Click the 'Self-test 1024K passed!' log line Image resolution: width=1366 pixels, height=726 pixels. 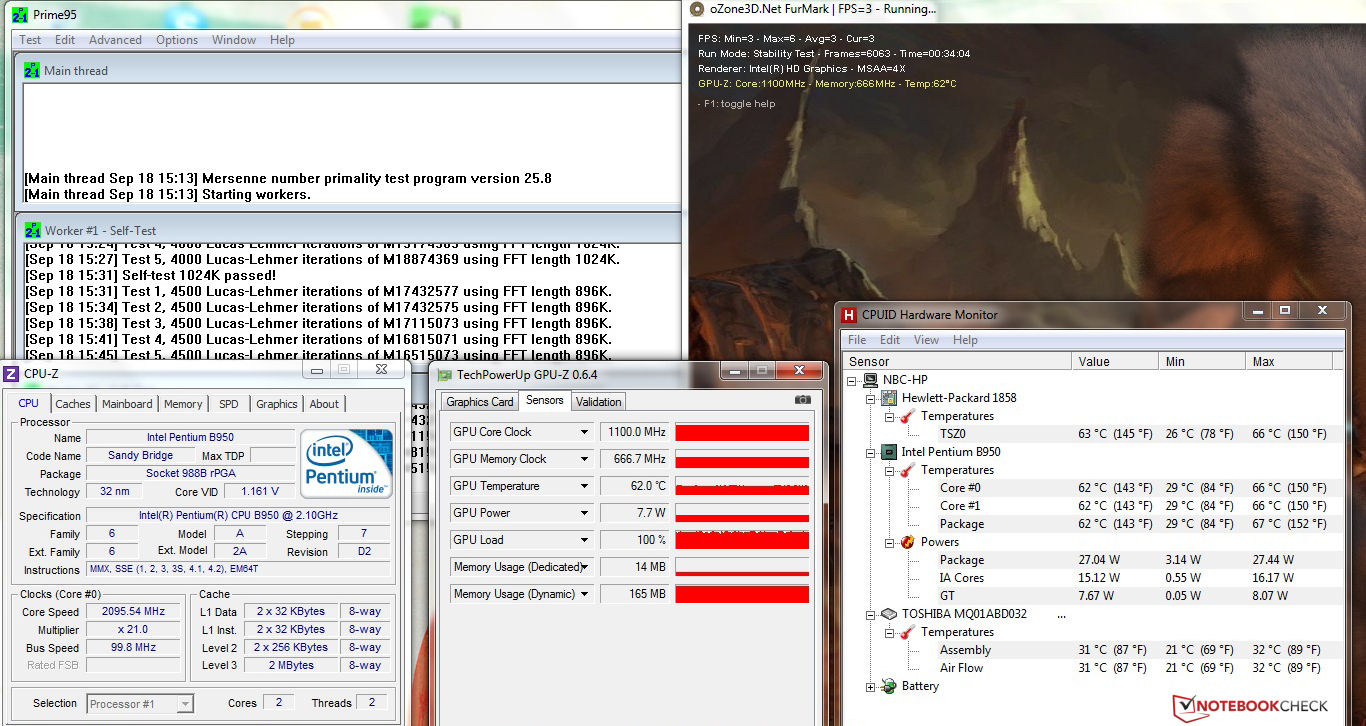(150, 275)
